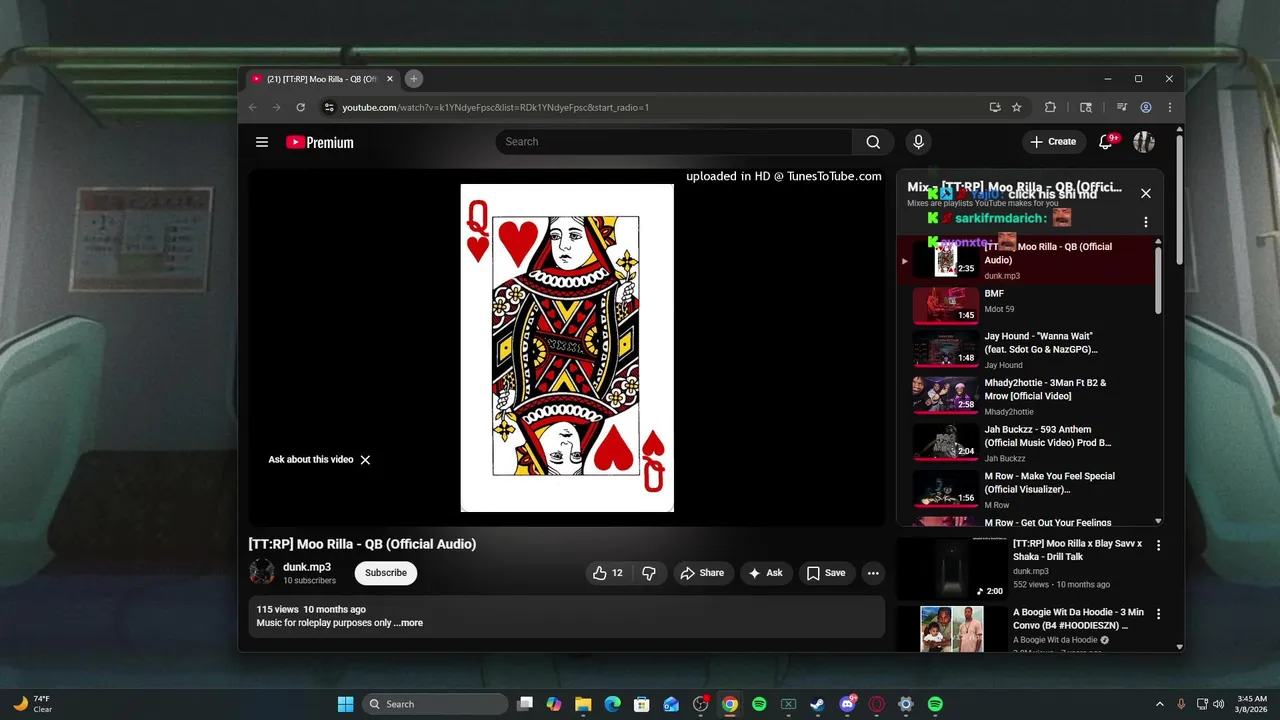This screenshot has height=720, width=1280.
Task: Open more actions ellipsis below video
Action: [x=873, y=573]
